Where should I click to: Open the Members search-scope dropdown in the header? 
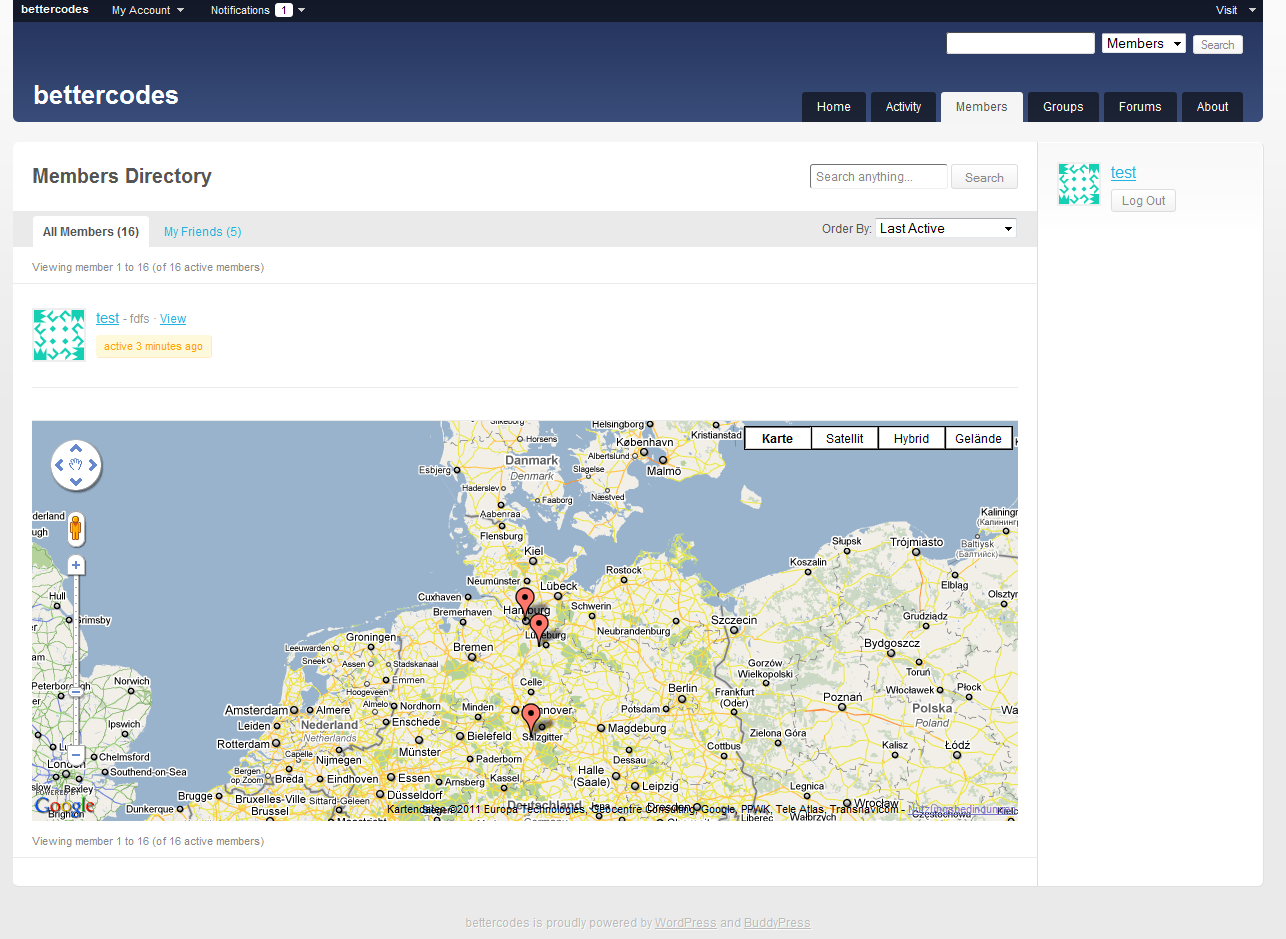(x=1144, y=43)
